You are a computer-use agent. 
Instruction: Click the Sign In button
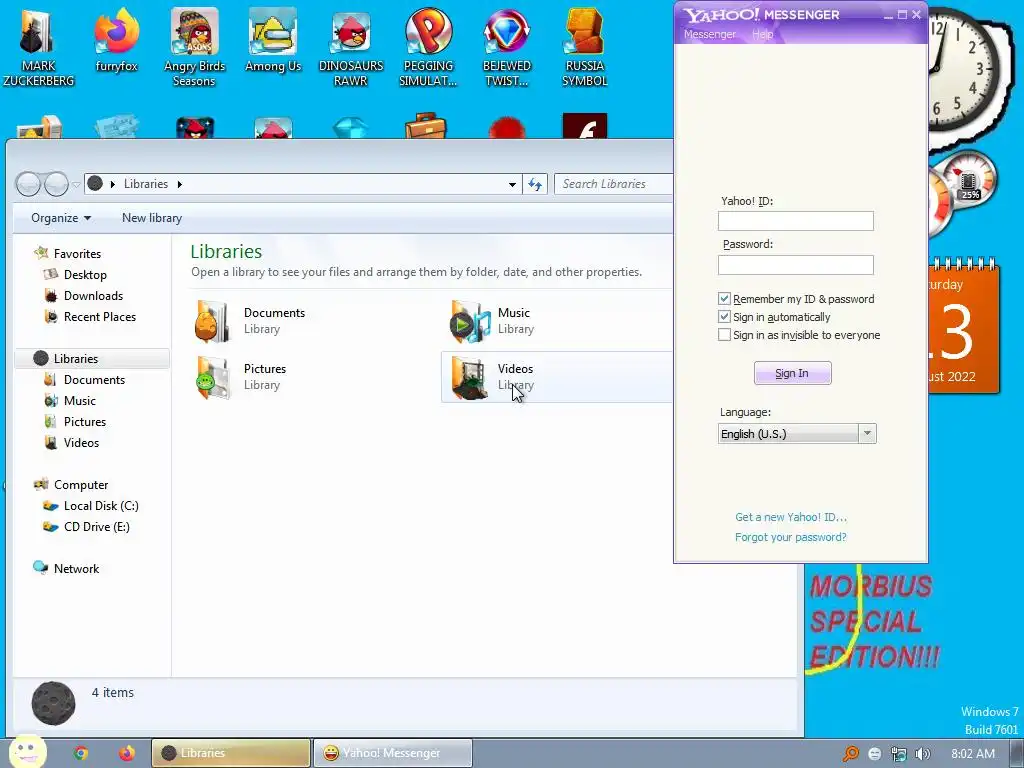click(x=792, y=373)
